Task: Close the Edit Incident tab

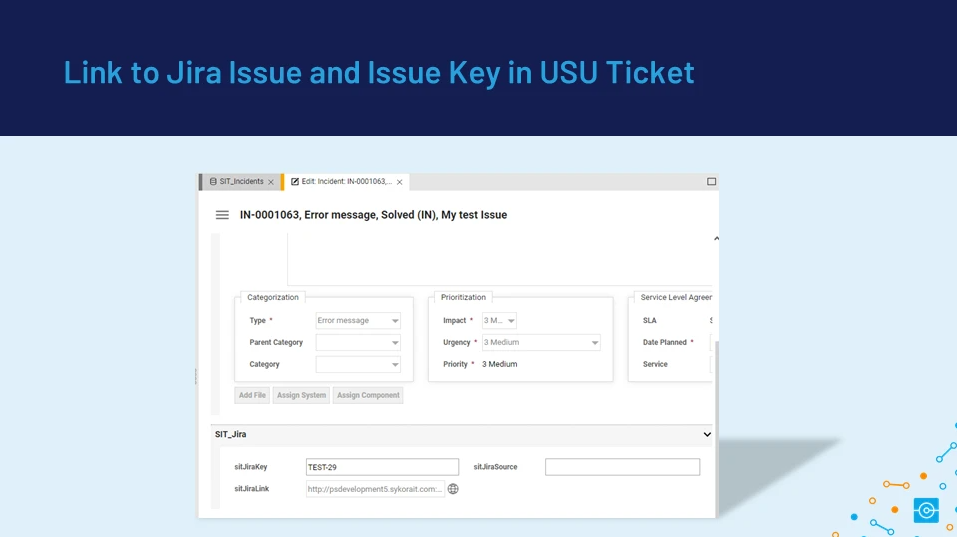Action: [x=400, y=182]
